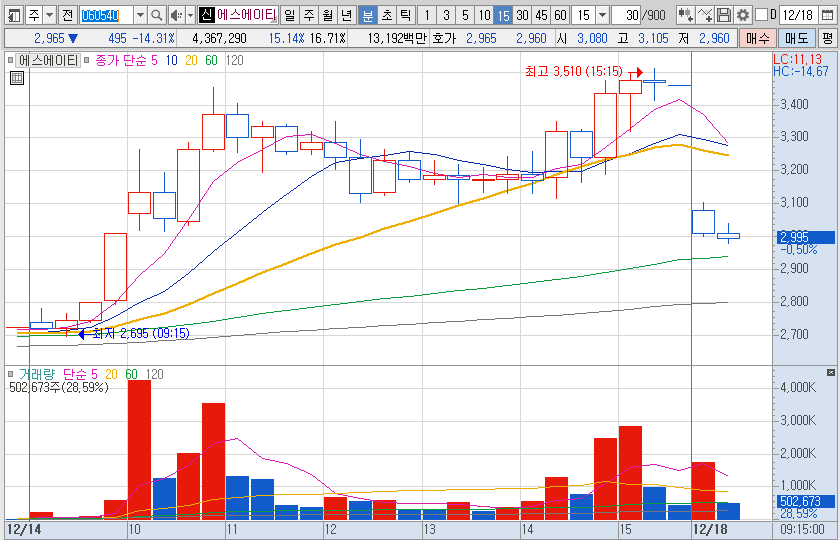Click the black 신 badge icon
This screenshot has height=540, width=840.
pyautogui.click(x=207, y=15)
